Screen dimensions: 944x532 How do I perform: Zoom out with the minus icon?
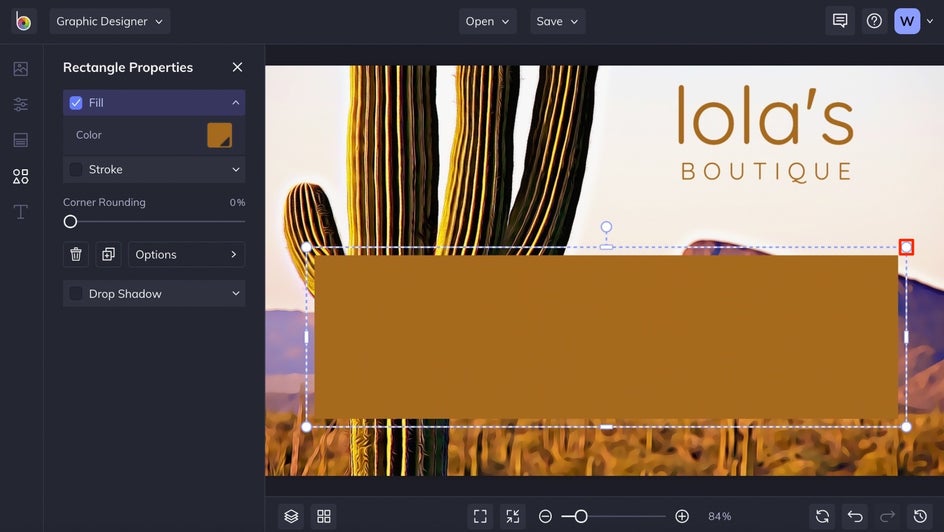545,516
